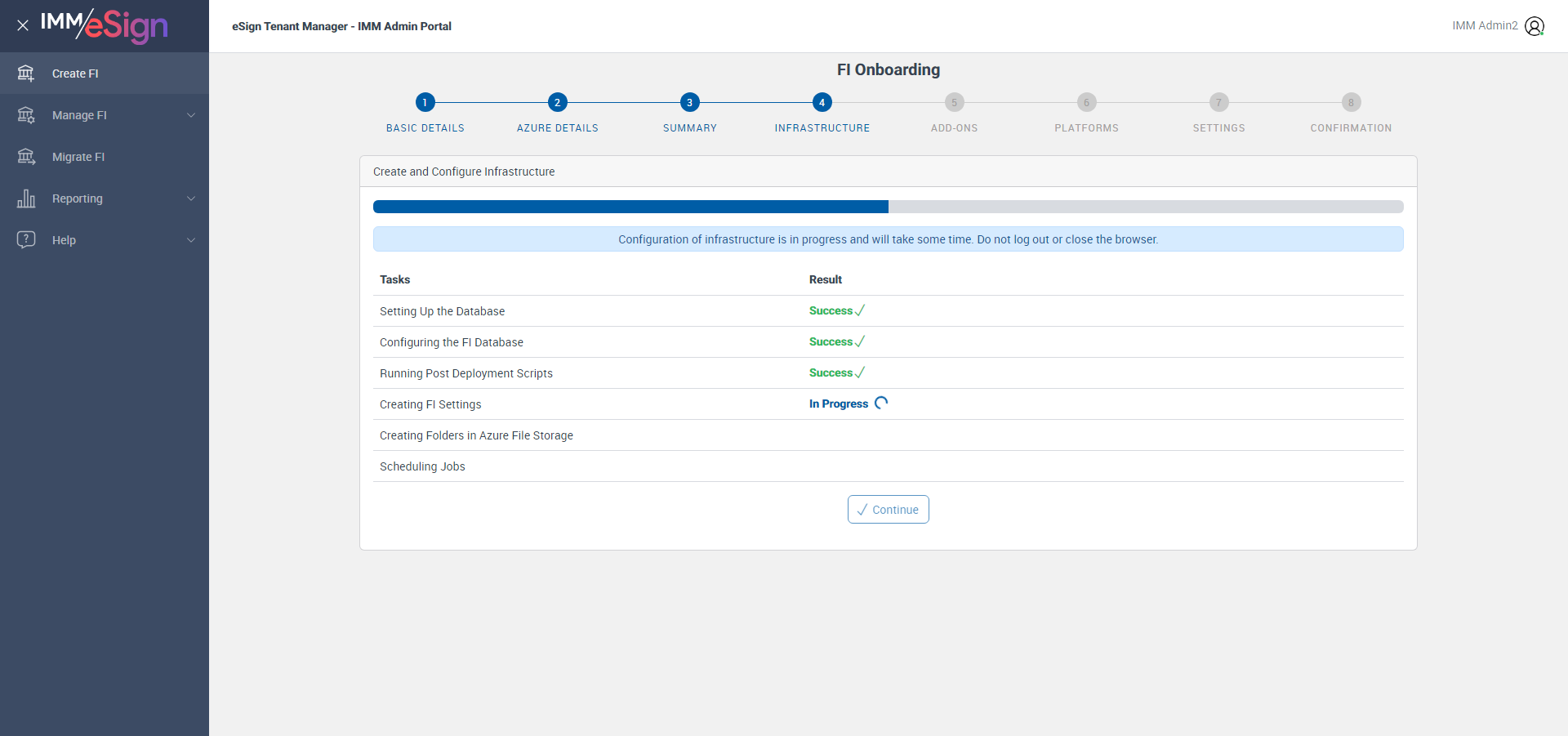Open the Help menu item
Image resolution: width=1568 pixels, height=736 pixels.
point(105,240)
